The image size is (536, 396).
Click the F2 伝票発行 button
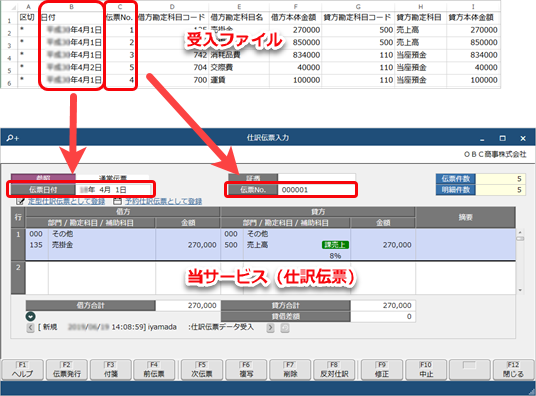point(67,370)
